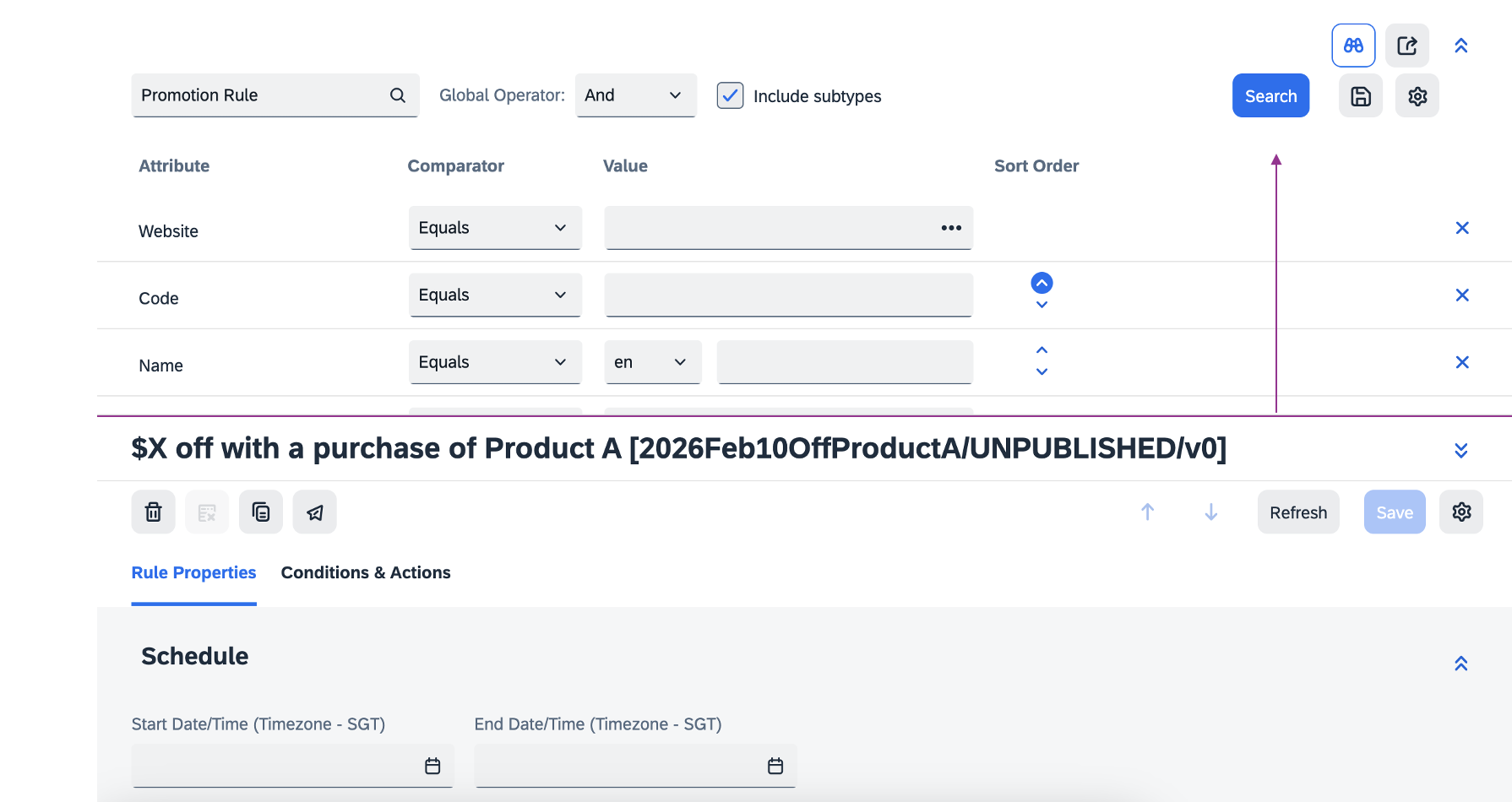Remove the Code attribute row
This screenshot has height=802, width=1512.
(x=1462, y=295)
